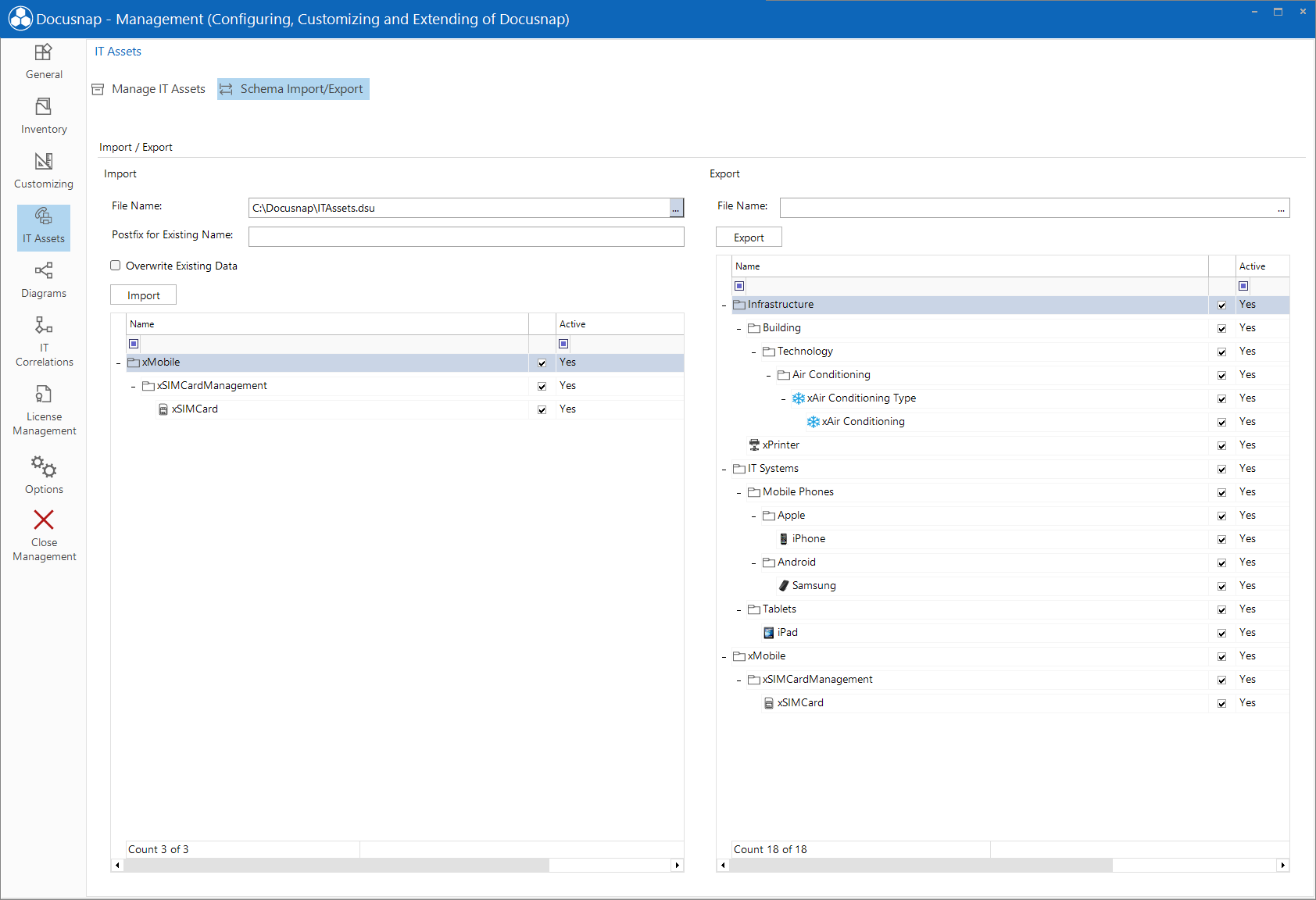This screenshot has width=1316, height=900.
Task: Open the General section in the sidebar
Action: tap(44, 62)
